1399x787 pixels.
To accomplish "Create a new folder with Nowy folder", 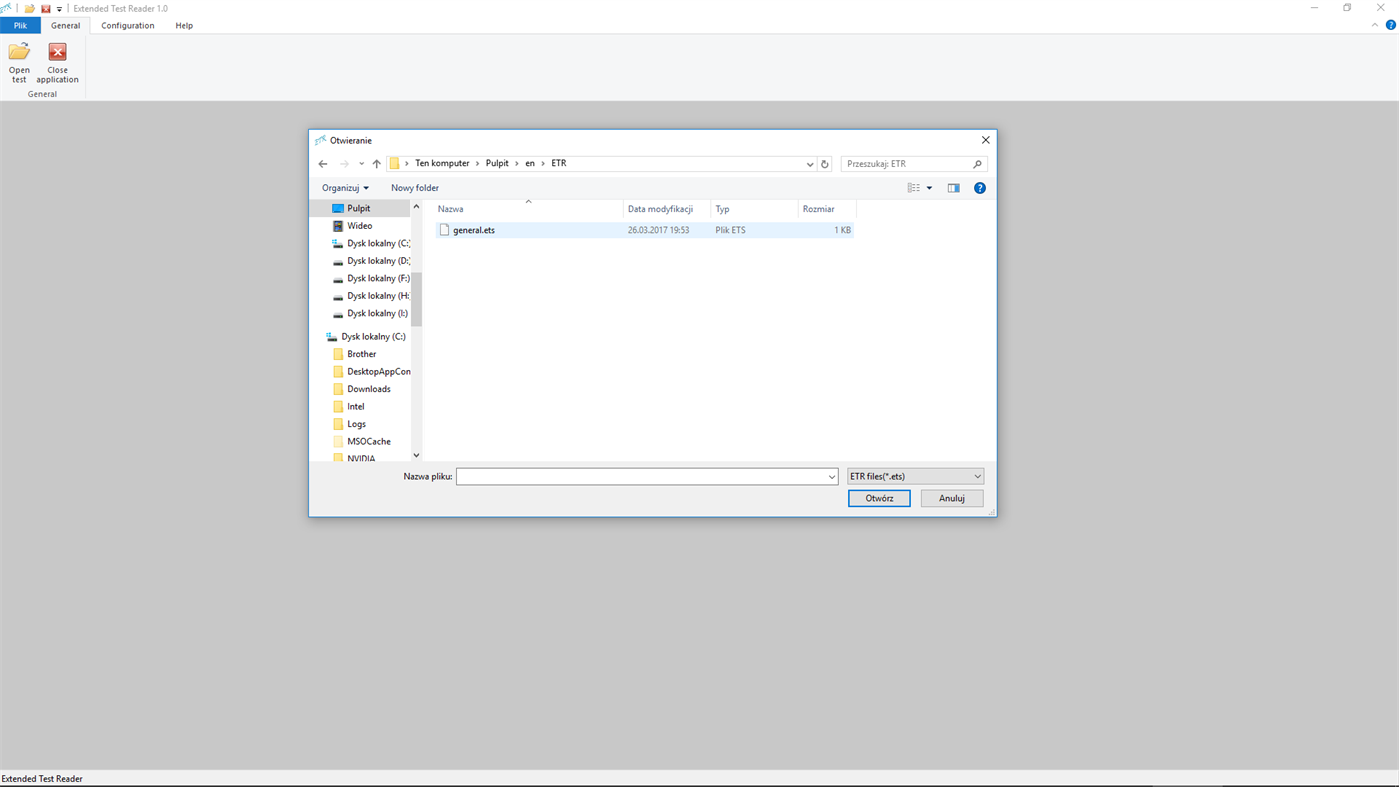I will (x=414, y=187).
